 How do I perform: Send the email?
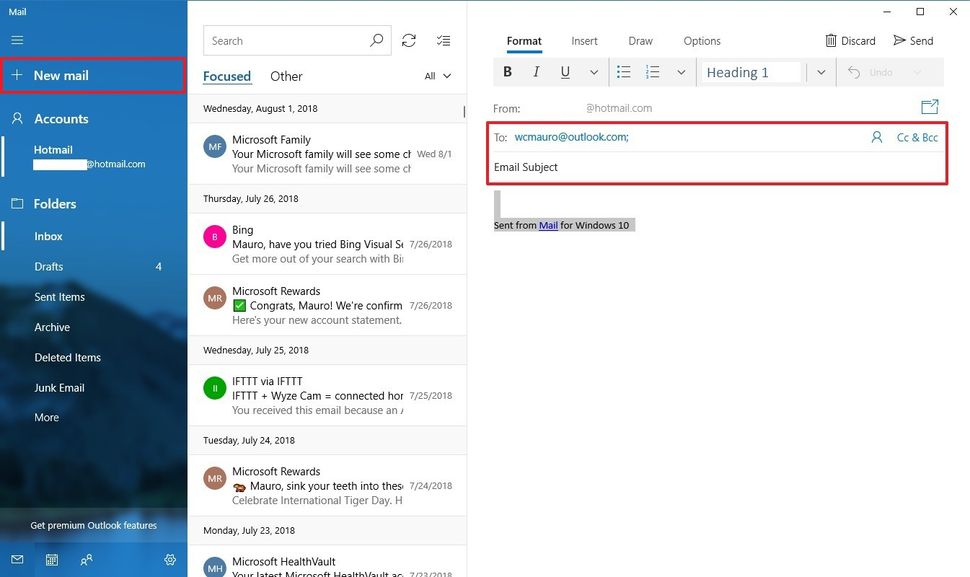pyautogui.click(x=913, y=40)
